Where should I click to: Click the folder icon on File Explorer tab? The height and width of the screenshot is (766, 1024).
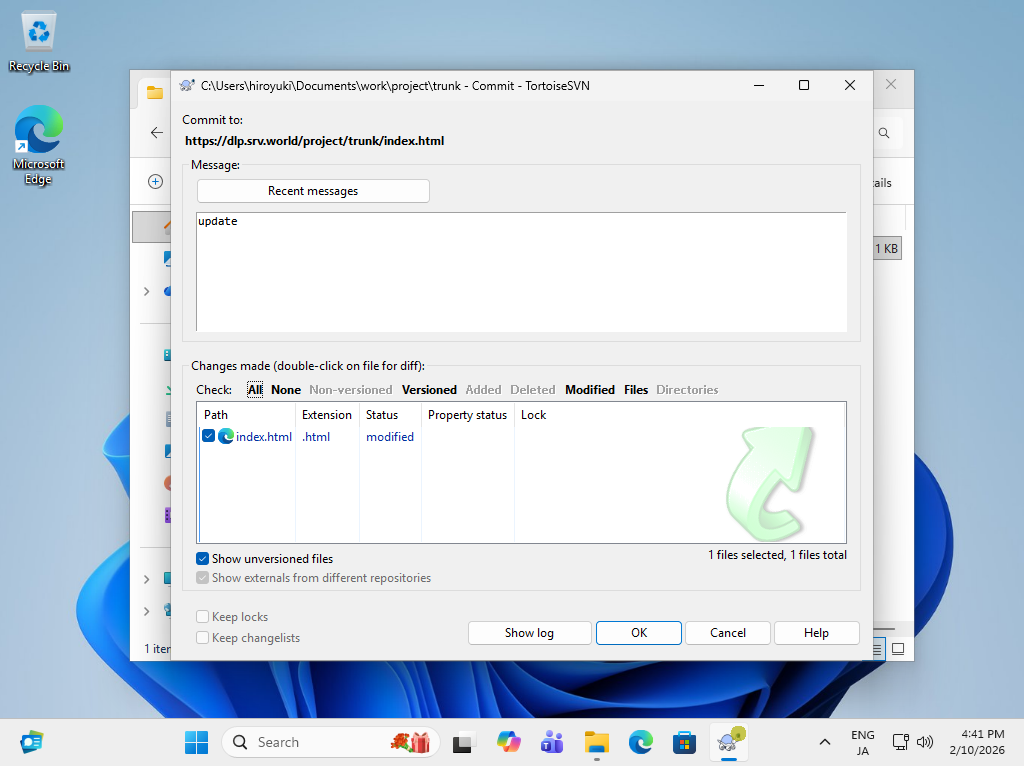point(155,93)
